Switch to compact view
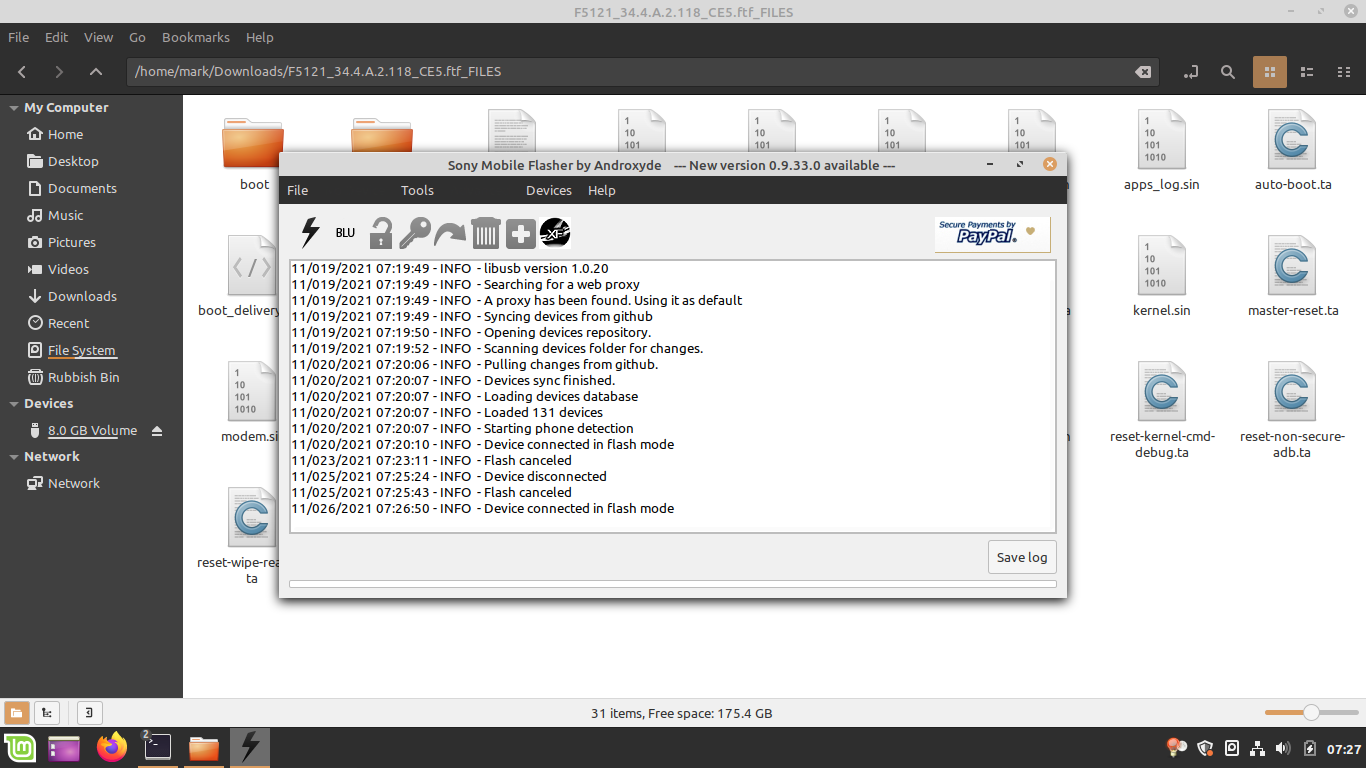The image size is (1366, 768). point(1342,72)
